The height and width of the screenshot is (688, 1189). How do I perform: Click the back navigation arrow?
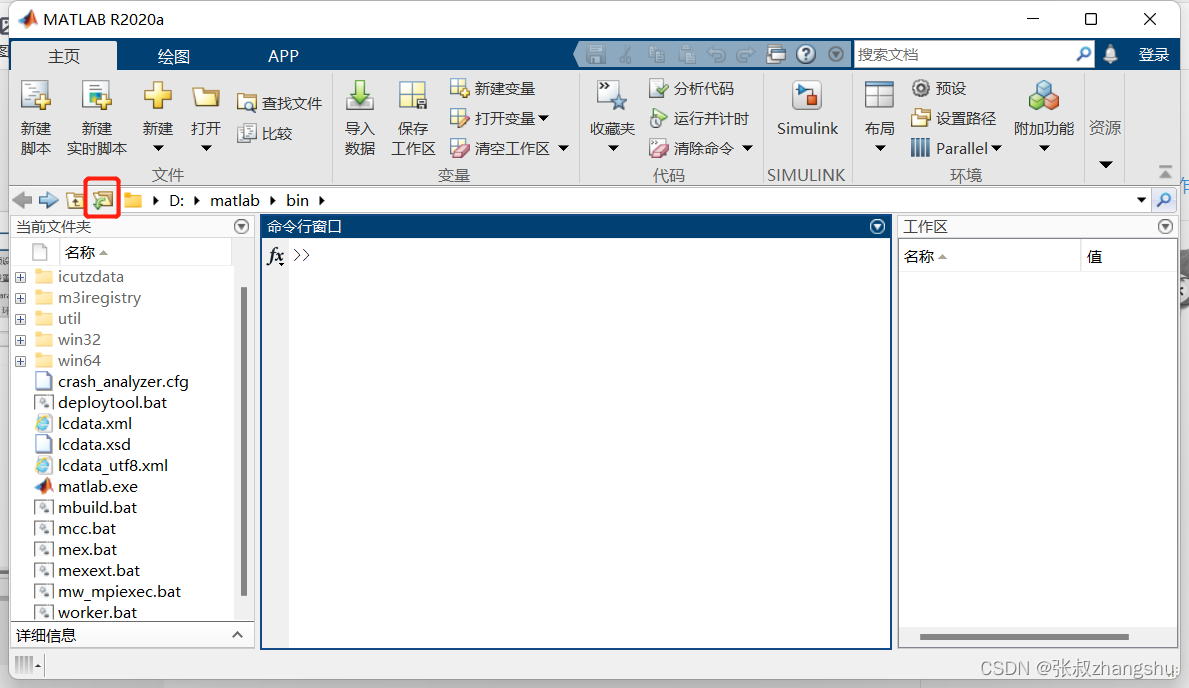point(23,200)
